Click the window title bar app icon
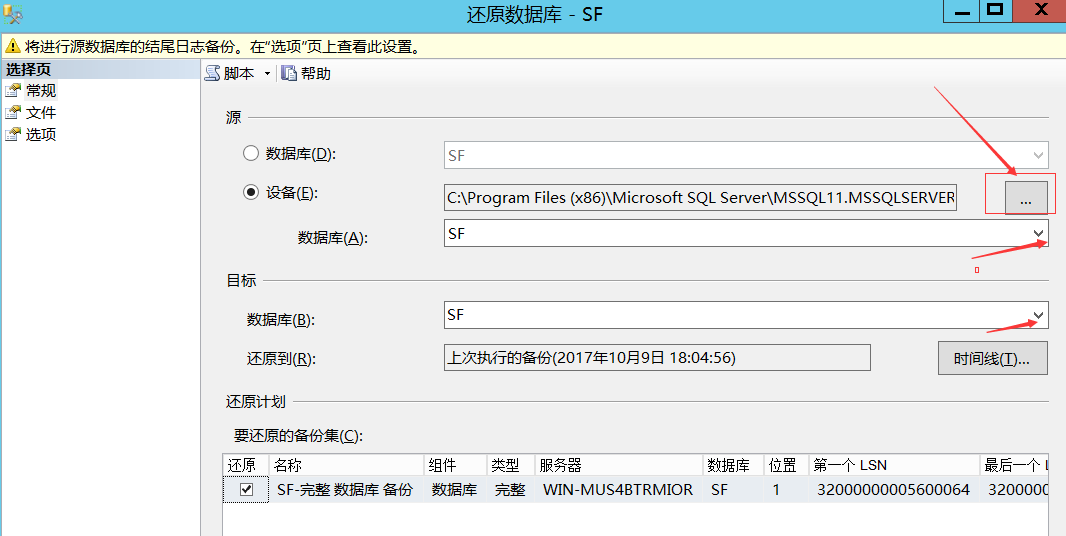The width and height of the screenshot is (1066, 536). [x=14, y=13]
